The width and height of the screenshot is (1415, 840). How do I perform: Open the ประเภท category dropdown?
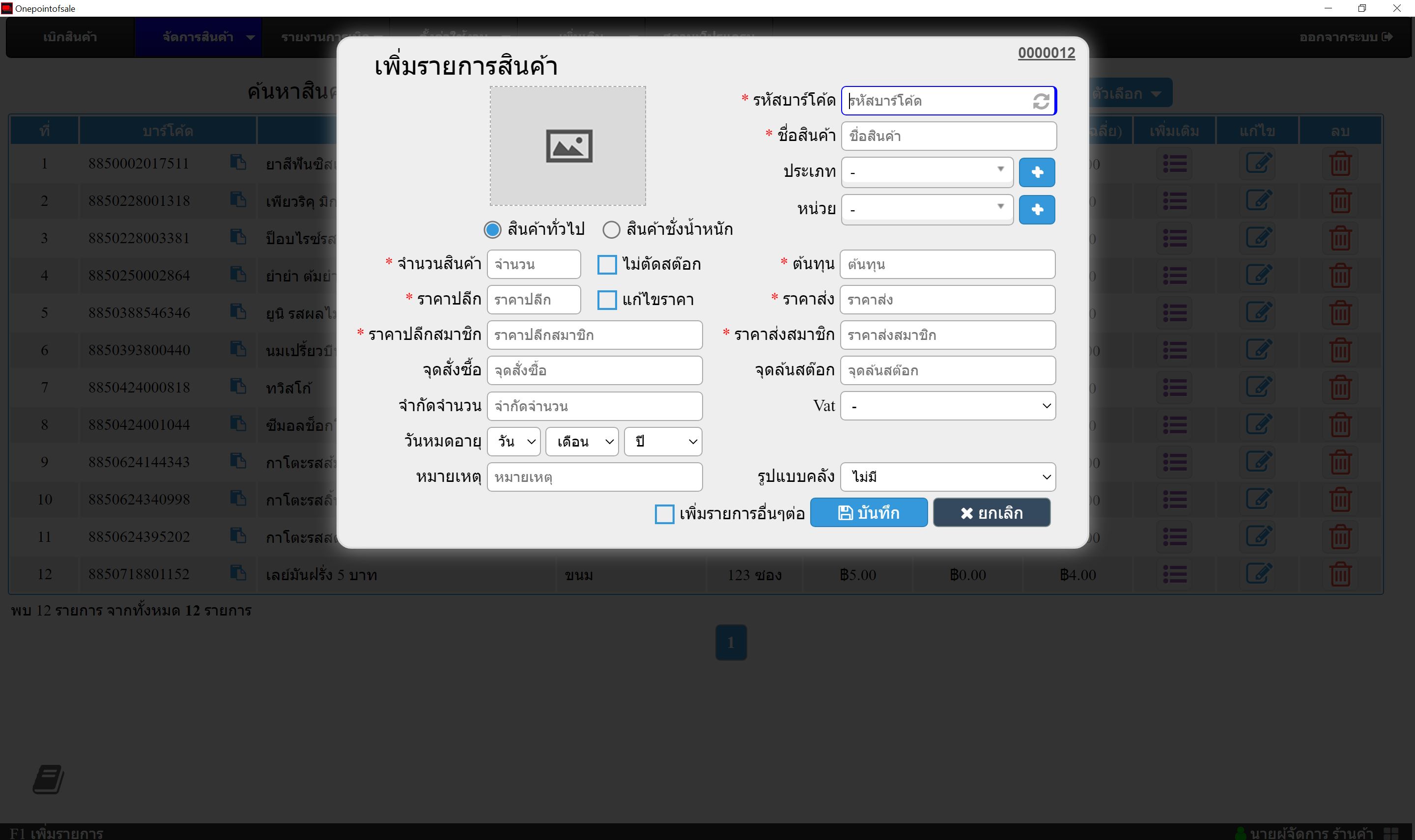pos(927,172)
